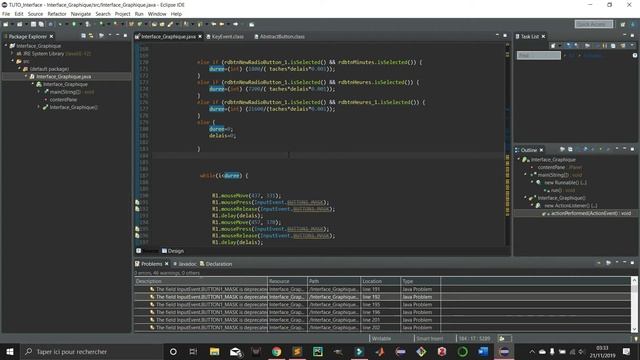Sort Problems by Resource column header
The height and width of the screenshot is (360, 640).
287,281
